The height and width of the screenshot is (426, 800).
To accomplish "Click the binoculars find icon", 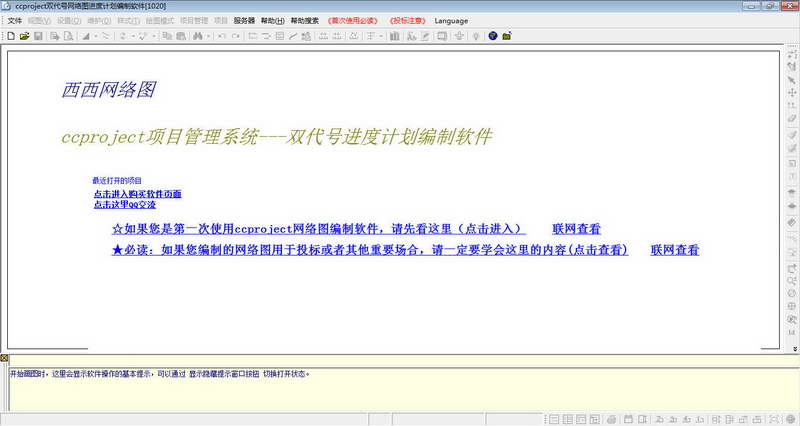I will coord(198,36).
